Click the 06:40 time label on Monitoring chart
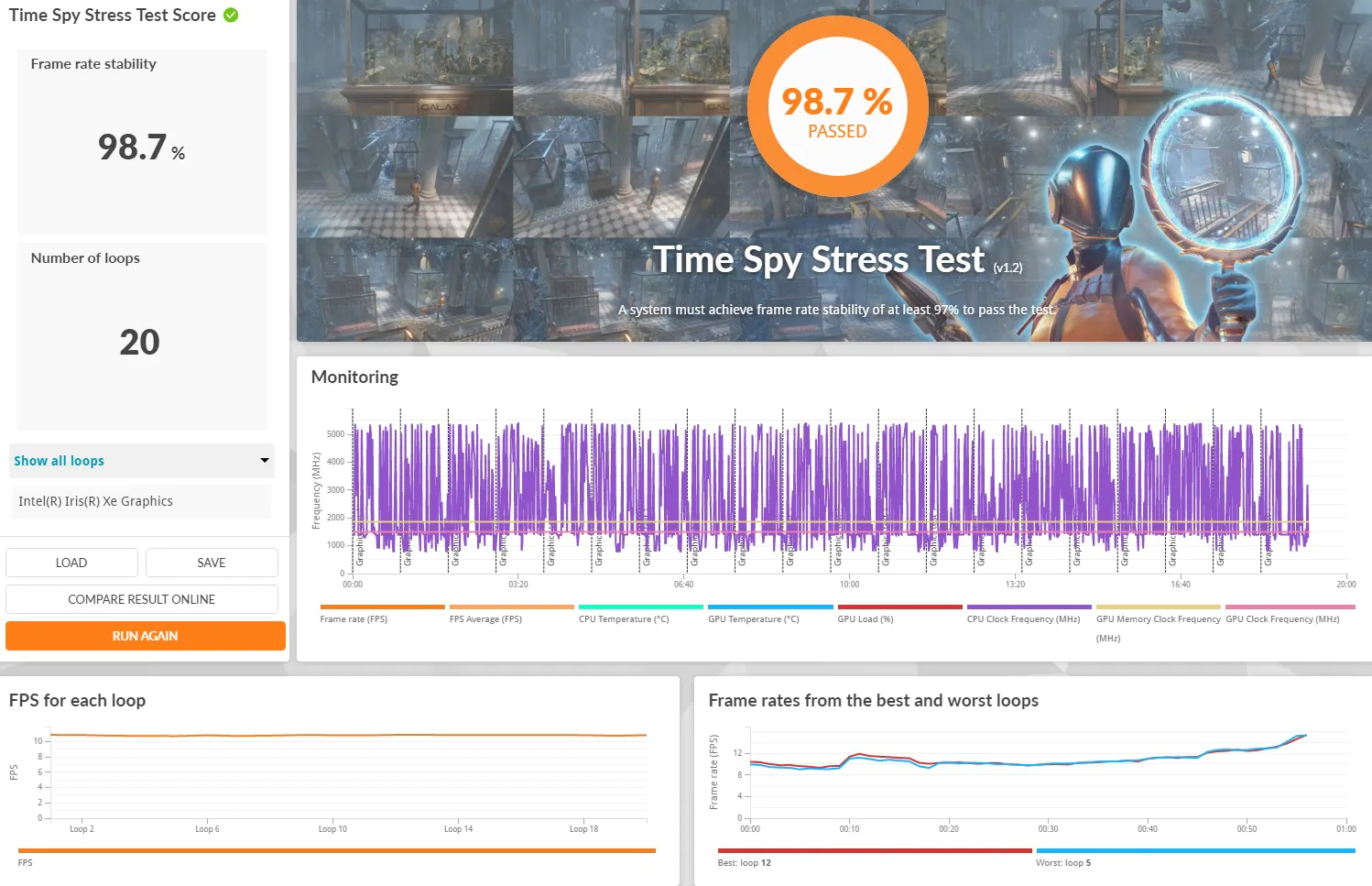 (x=683, y=585)
